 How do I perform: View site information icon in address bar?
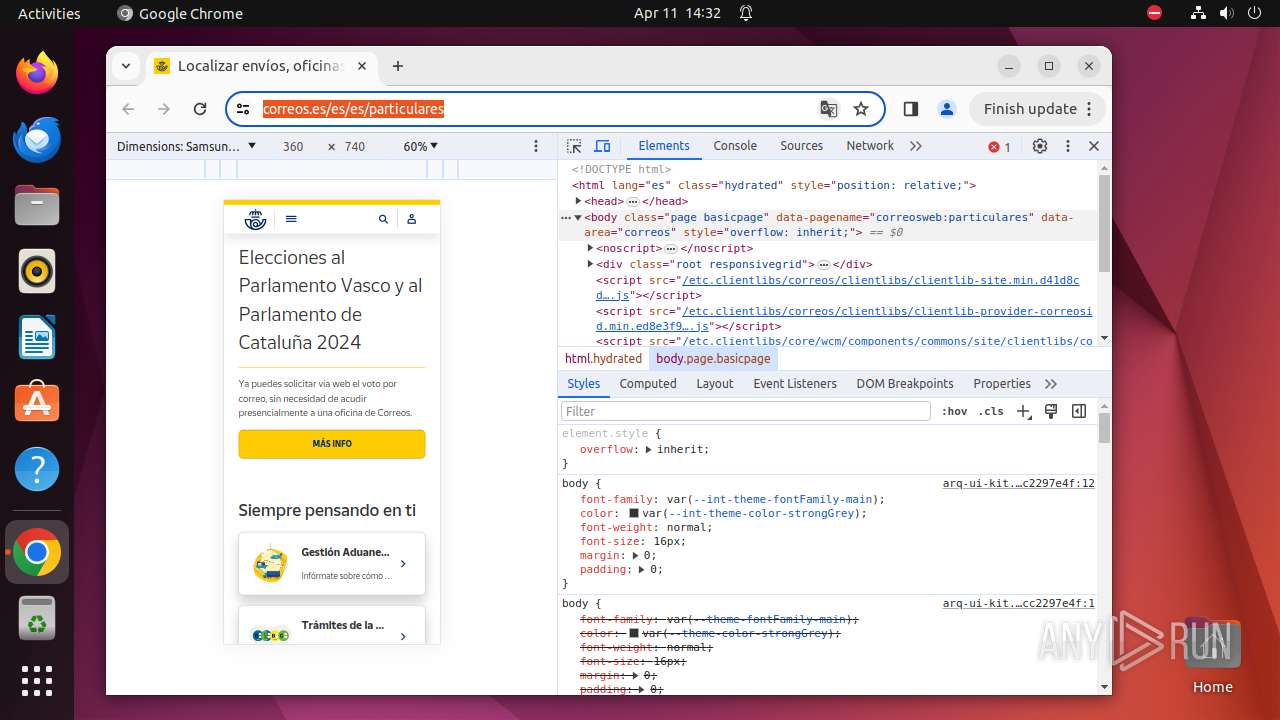[x=243, y=109]
